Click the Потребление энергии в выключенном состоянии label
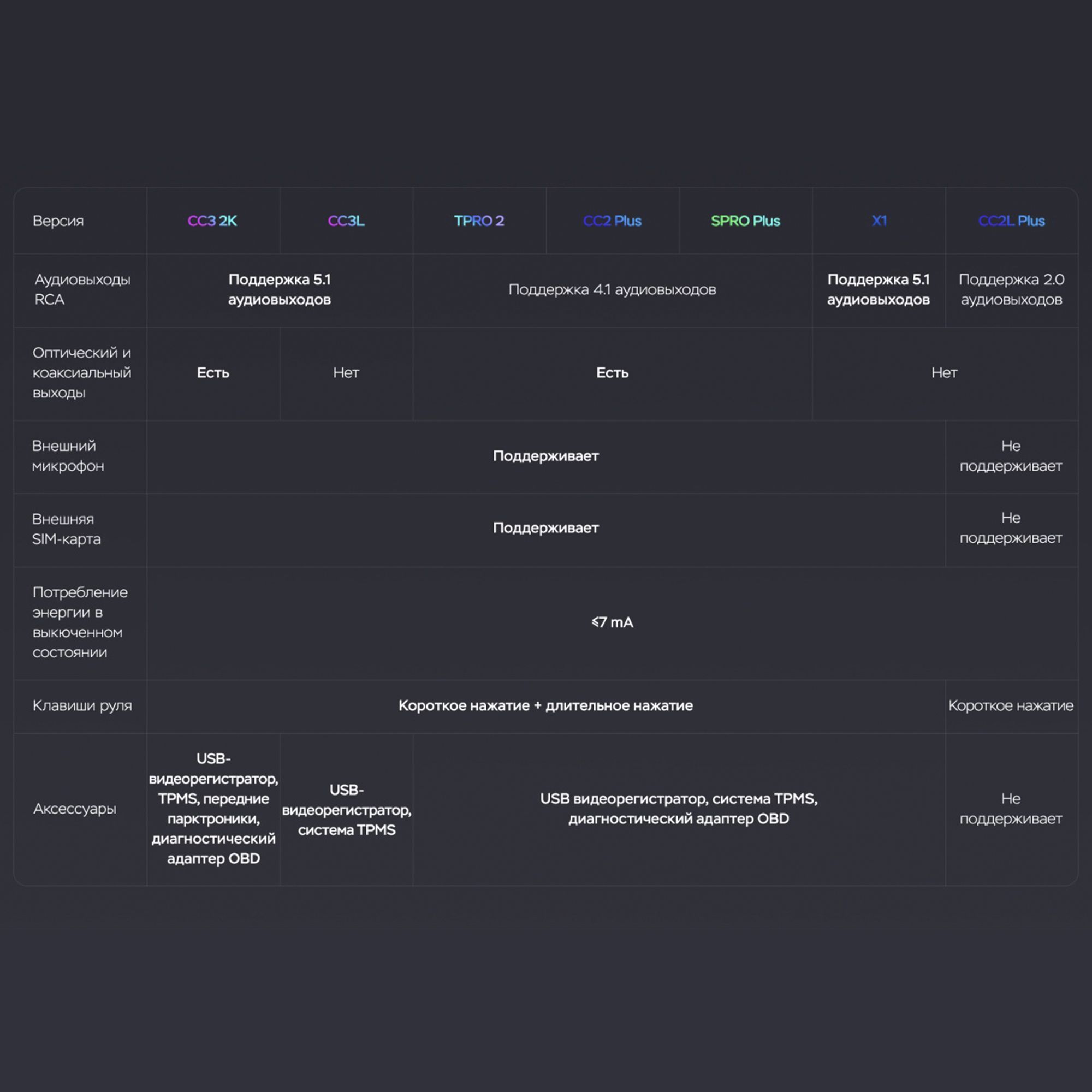This screenshot has width=1092, height=1092. pyautogui.click(x=80, y=622)
